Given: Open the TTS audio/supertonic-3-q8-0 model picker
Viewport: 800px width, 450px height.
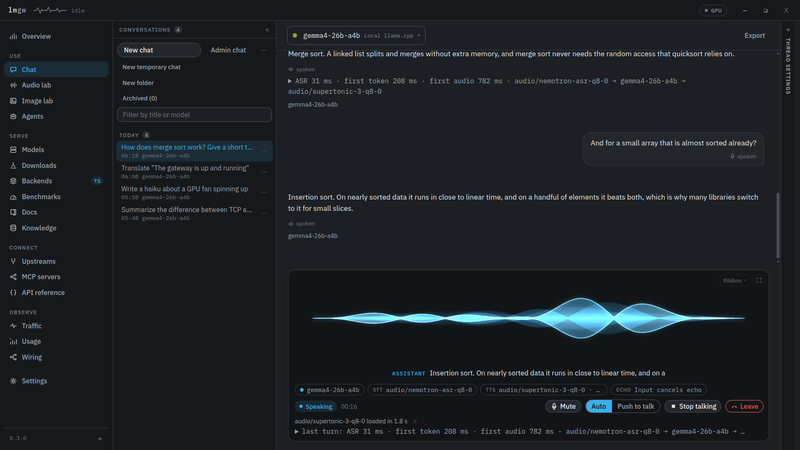Looking at the screenshot, I should tap(543, 390).
